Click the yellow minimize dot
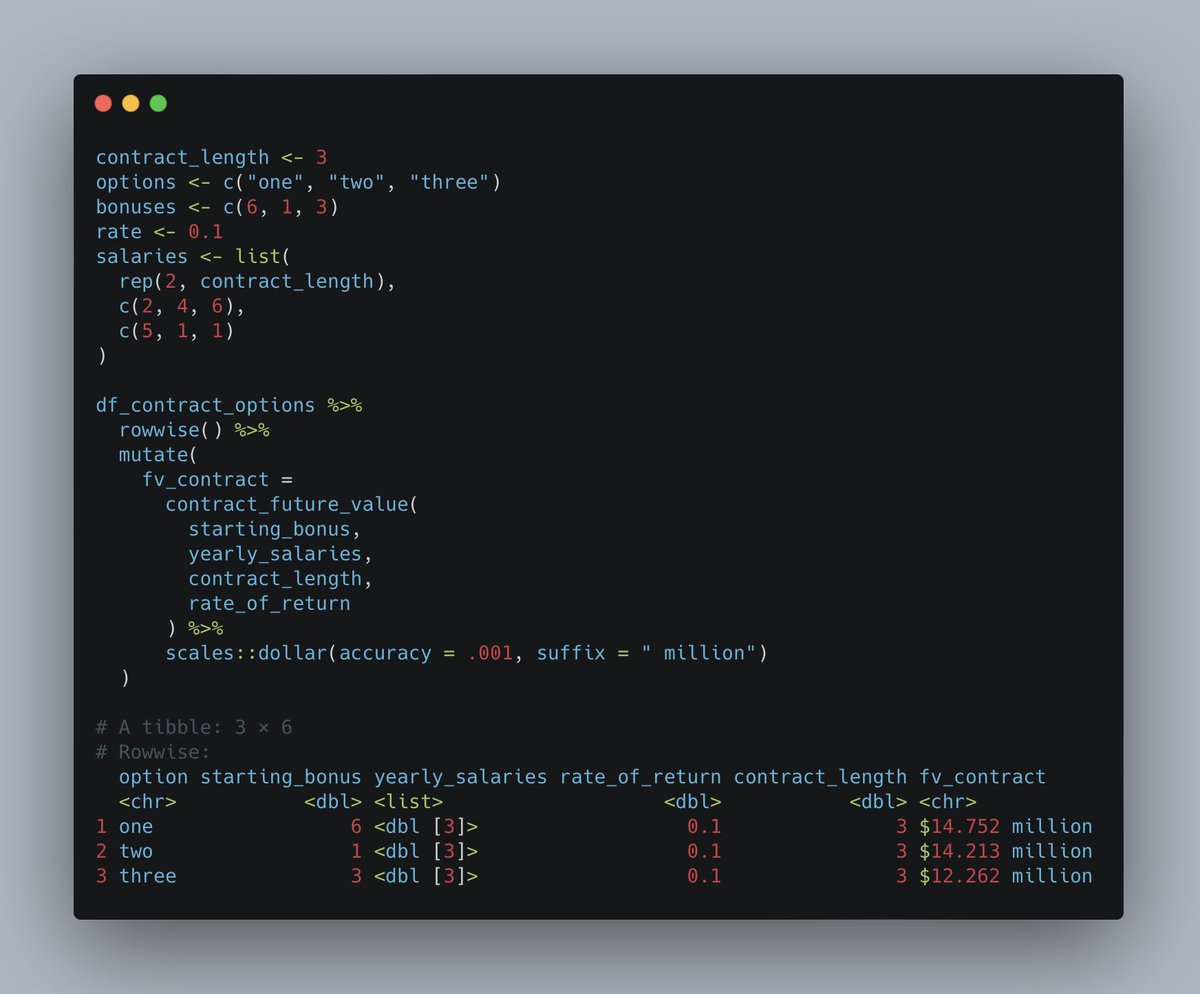The width and height of the screenshot is (1200, 994). 131,103
